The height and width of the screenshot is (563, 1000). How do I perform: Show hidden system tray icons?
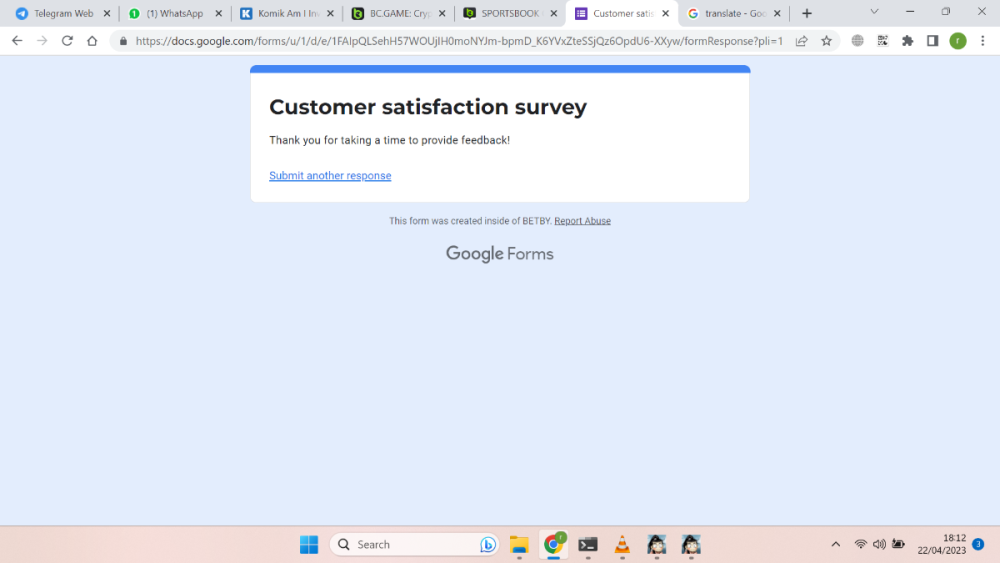click(836, 544)
